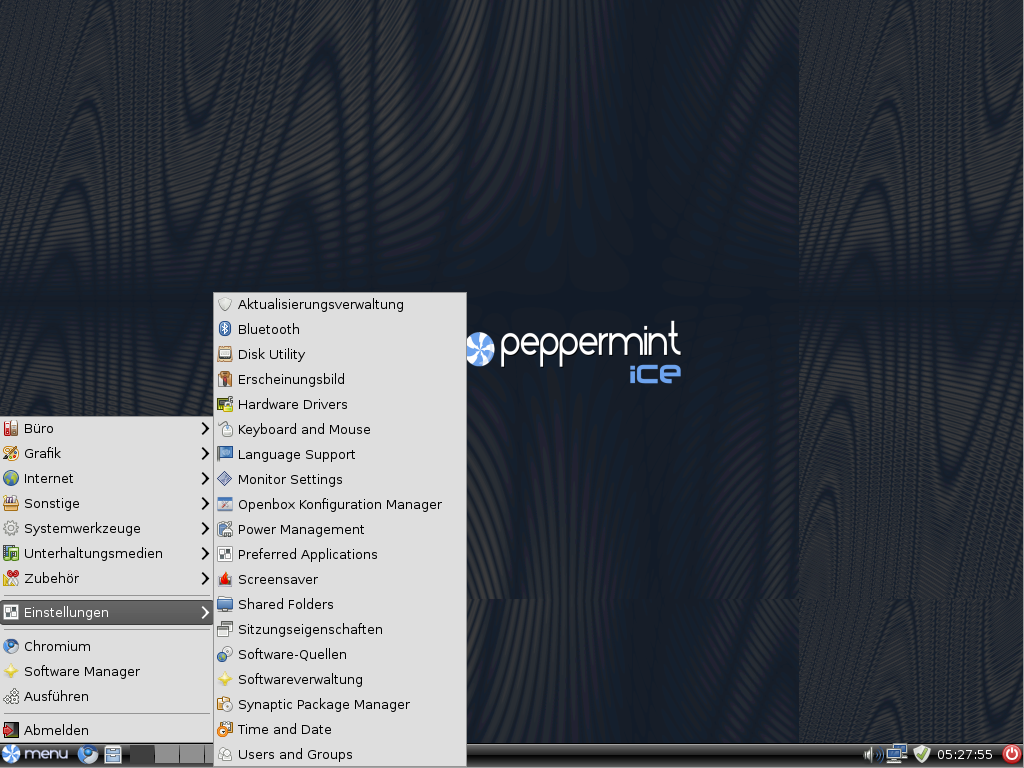Expand the Internet submenu

click(x=50, y=478)
